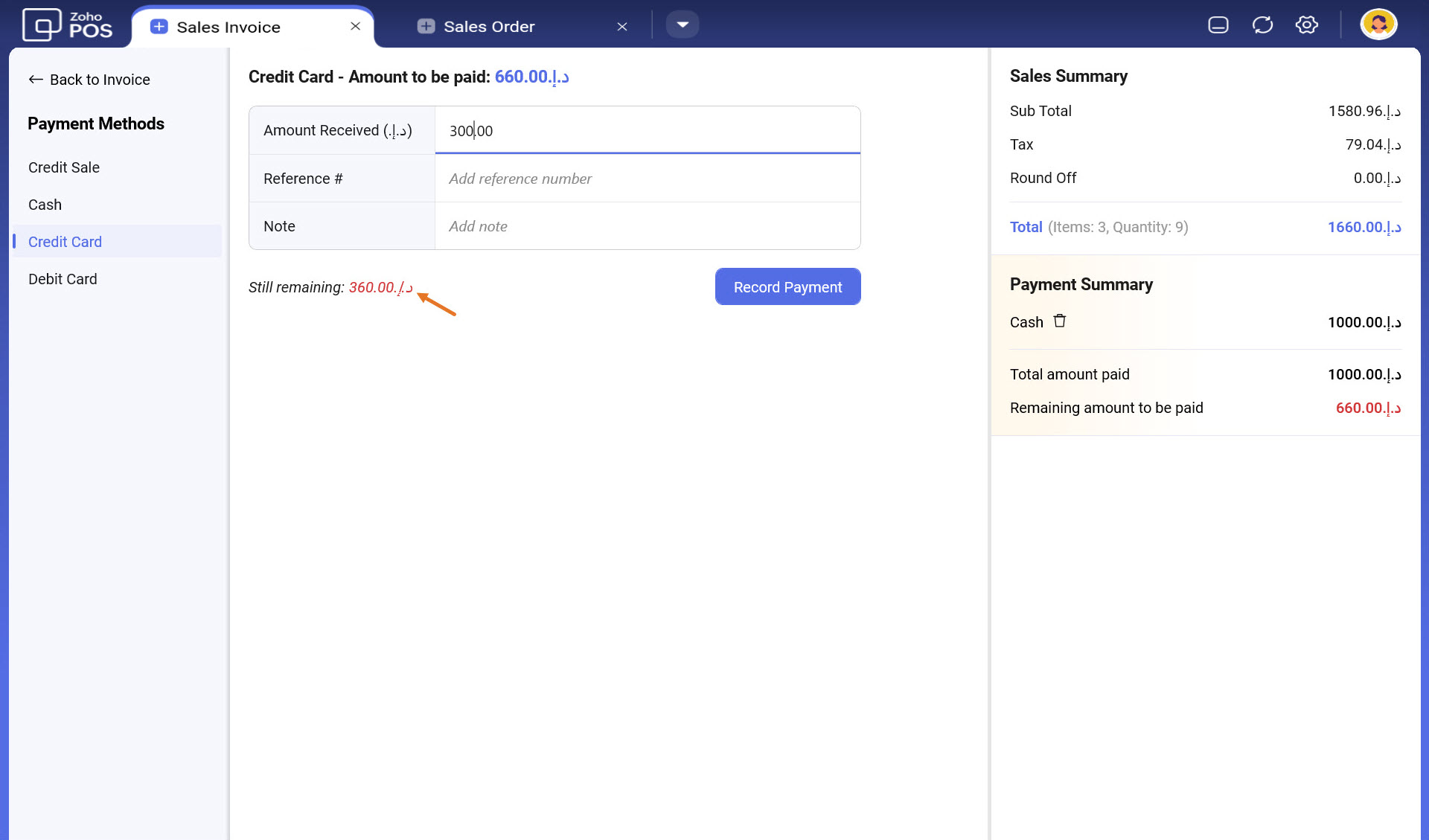Open the customer display screen icon
The height and width of the screenshot is (840, 1429).
(1218, 25)
